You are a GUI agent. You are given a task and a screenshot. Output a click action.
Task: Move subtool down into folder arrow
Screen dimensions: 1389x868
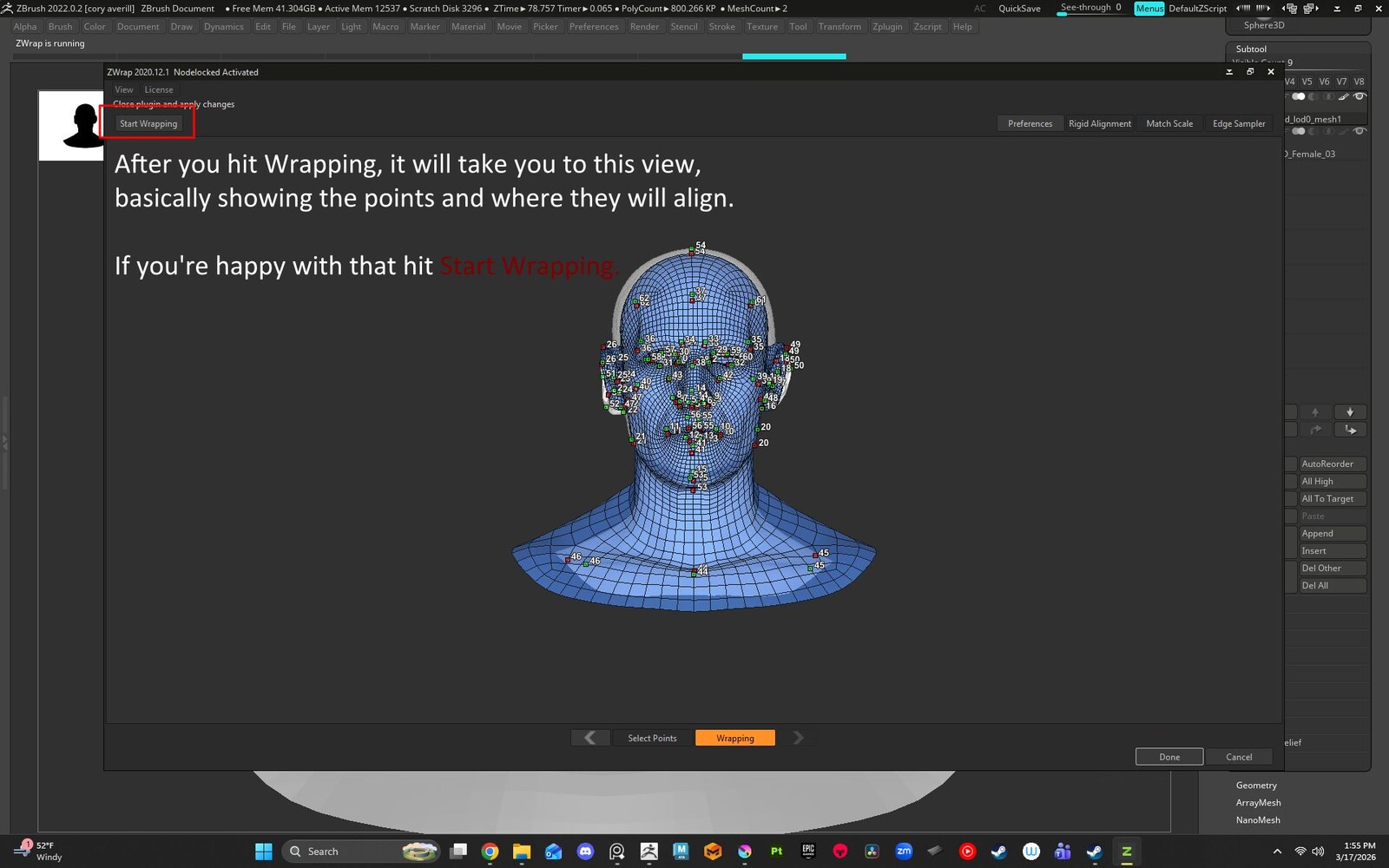pos(1350,430)
